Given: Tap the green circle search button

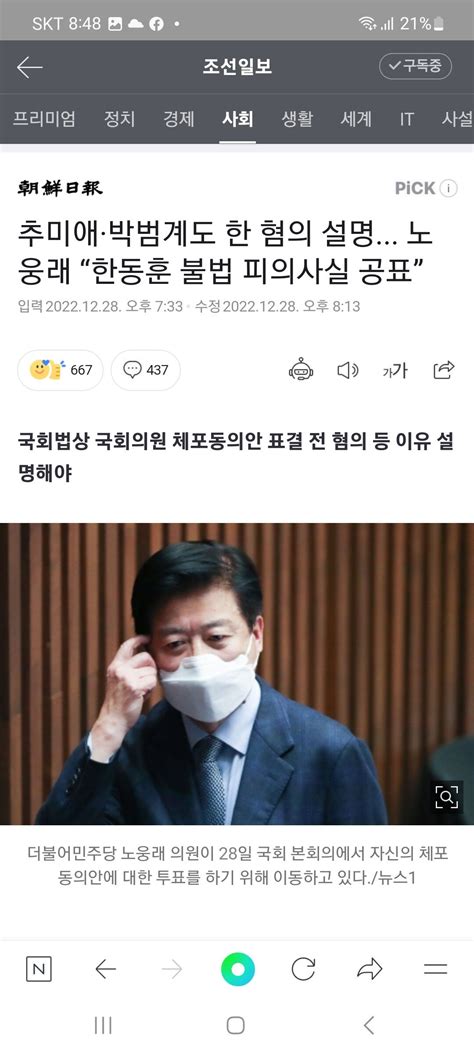Looking at the screenshot, I should 238,969.
